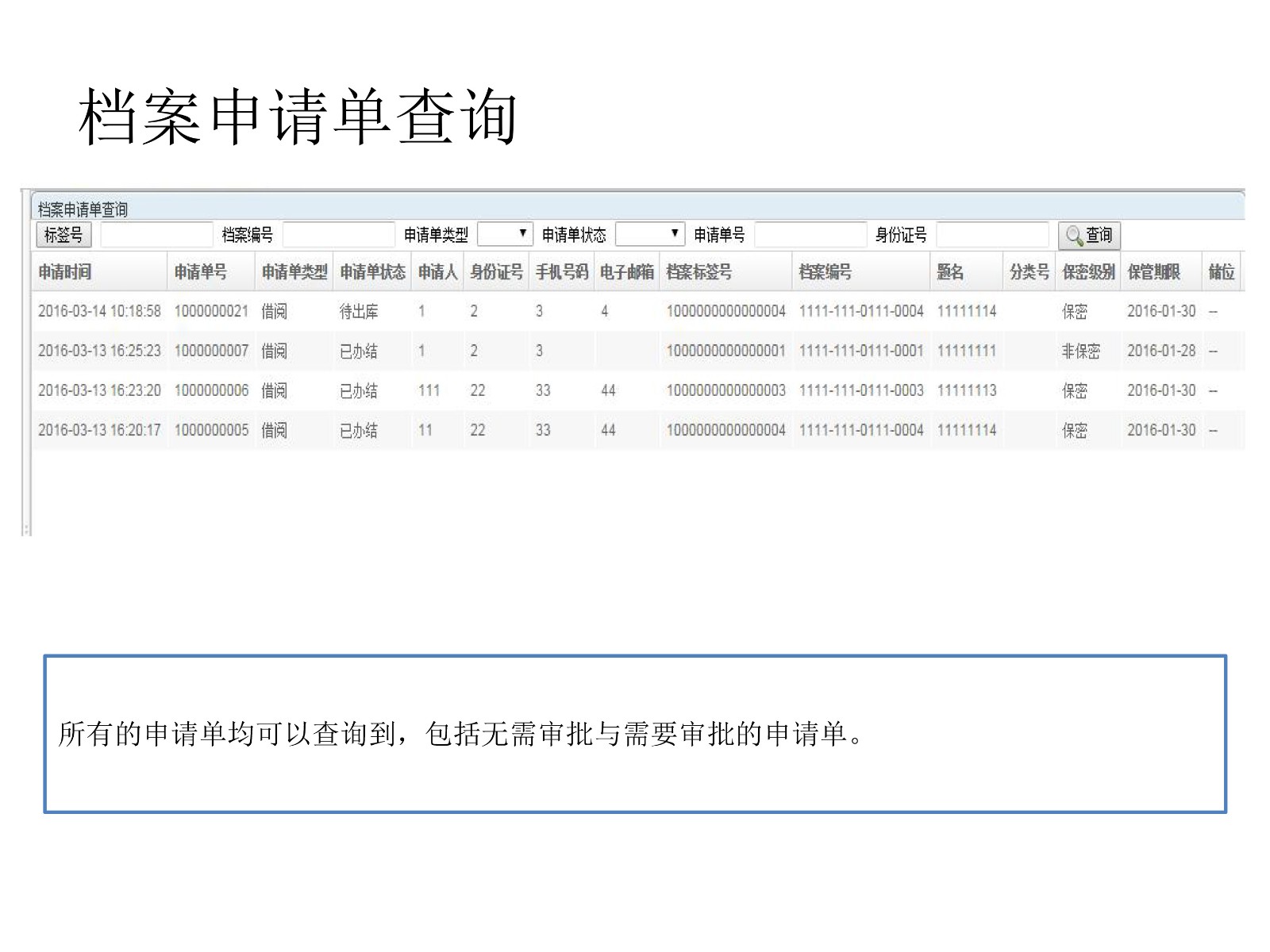Screen dimensions: 1270x952
Task: Select row with 申请单号 1000000021
Action: coord(211,311)
